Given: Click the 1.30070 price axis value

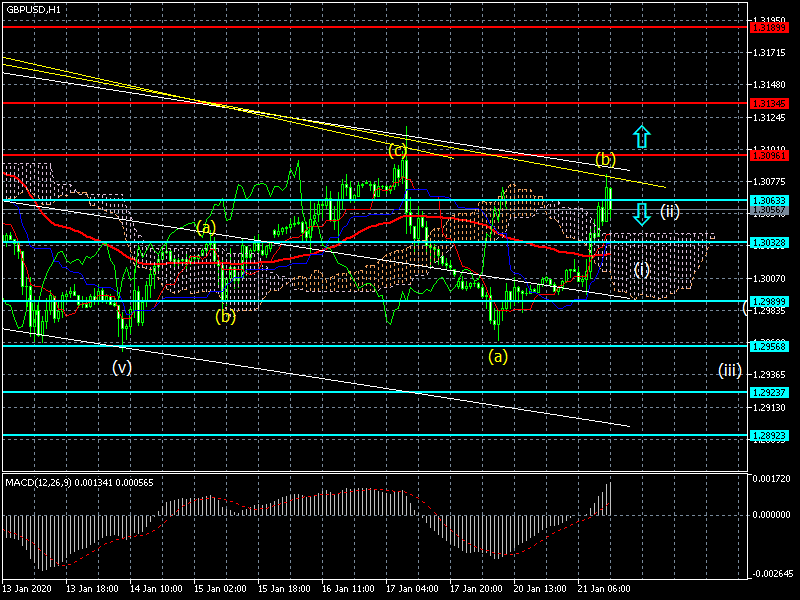Looking at the screenshot, I should pyautogui.click(x=769, y=279).
